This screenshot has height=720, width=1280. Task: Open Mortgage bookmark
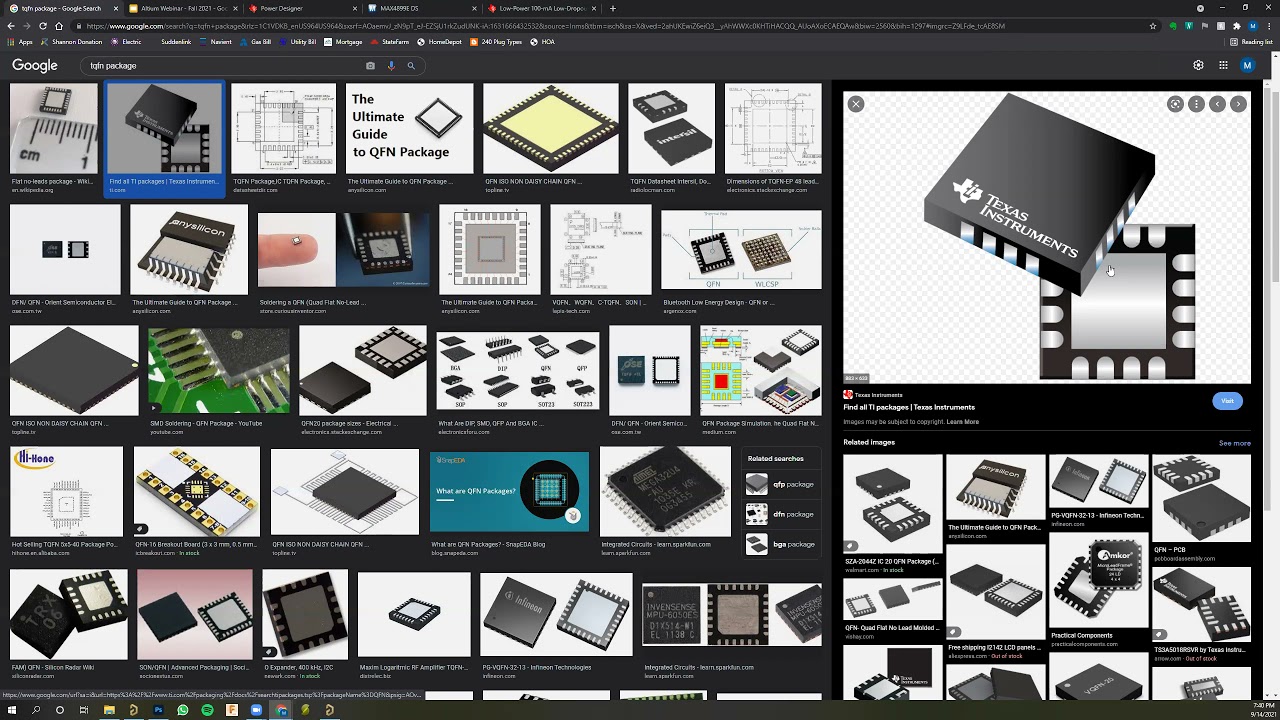pos(343,42)
